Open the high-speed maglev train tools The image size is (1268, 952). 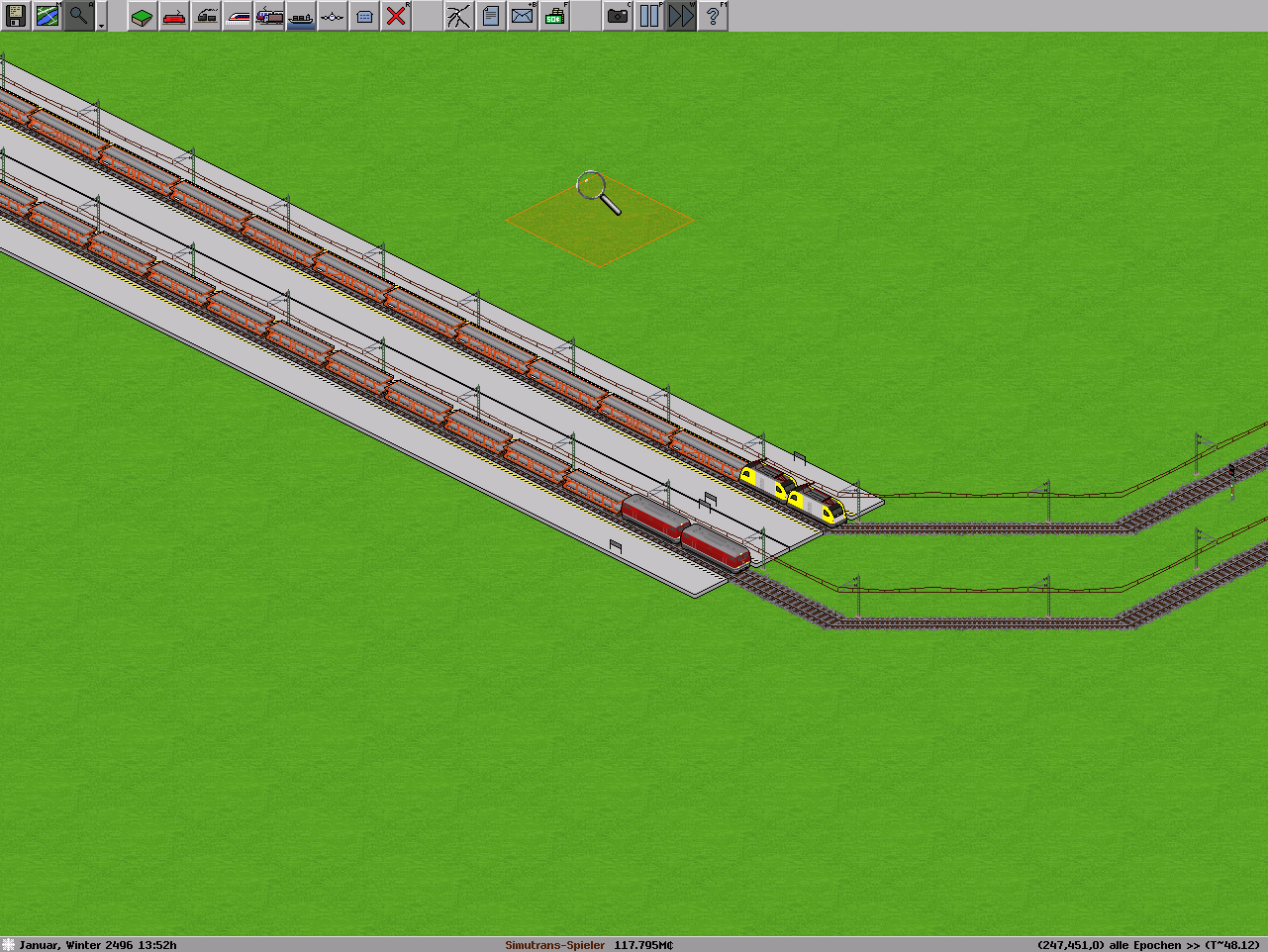(238, 16)
